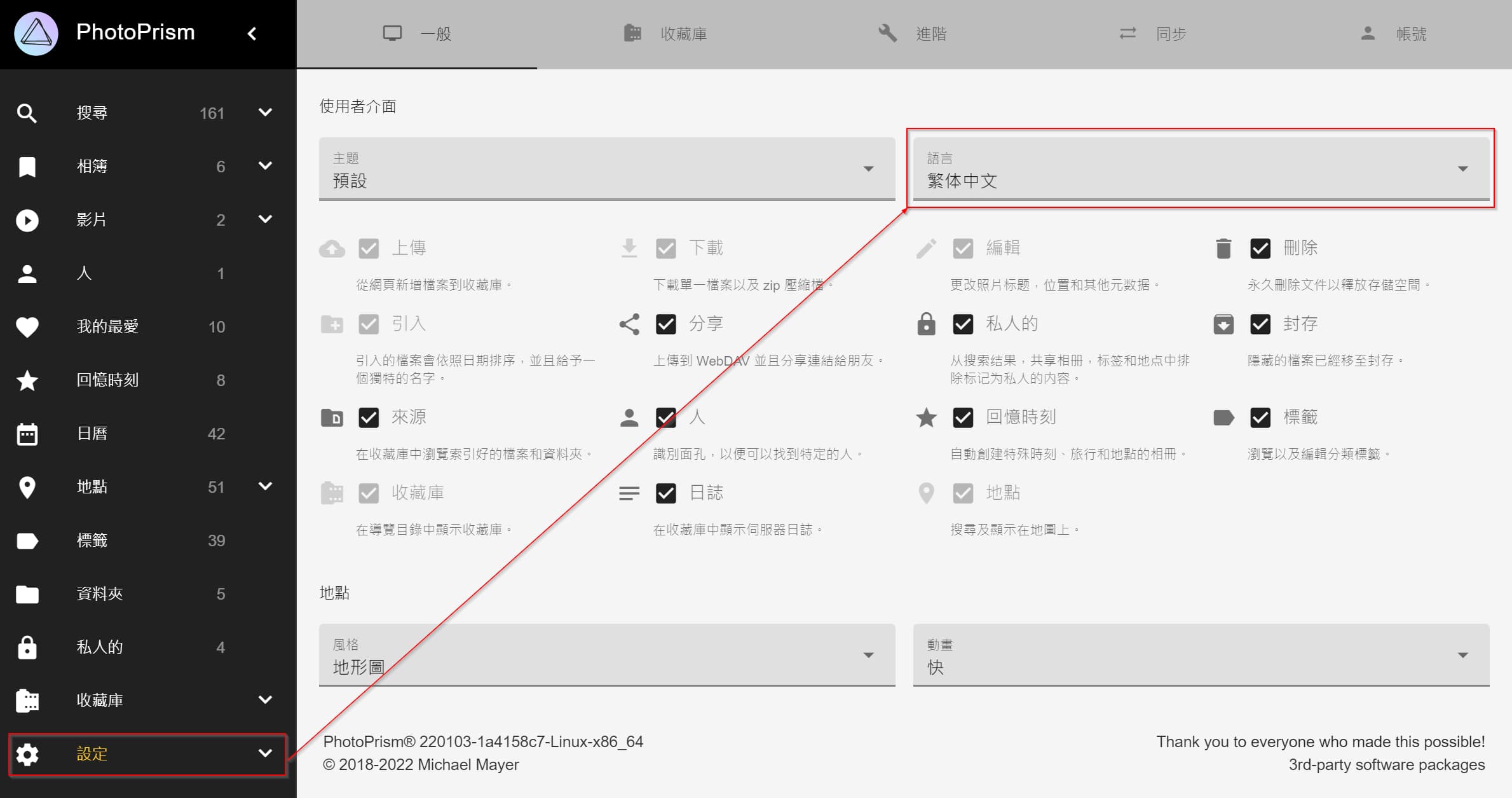Switch to the 收藏庫 settings tab

(665, 34)
